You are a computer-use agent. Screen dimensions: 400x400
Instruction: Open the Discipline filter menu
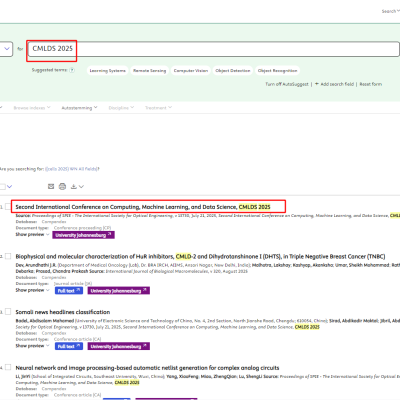121,108
